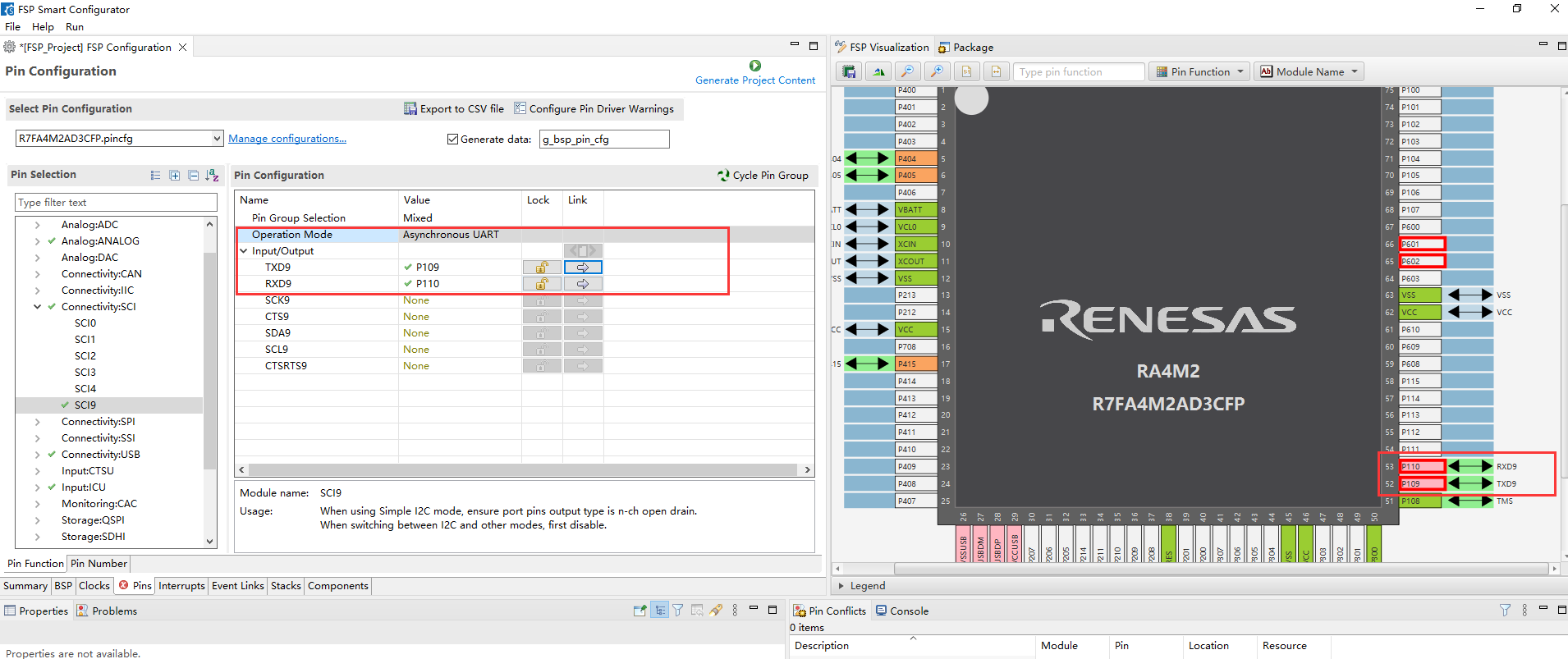Expand the Connectivity:USB tree node
Image resolution: width=1568 pixels, height=659 pixels.
pos(37,454)
